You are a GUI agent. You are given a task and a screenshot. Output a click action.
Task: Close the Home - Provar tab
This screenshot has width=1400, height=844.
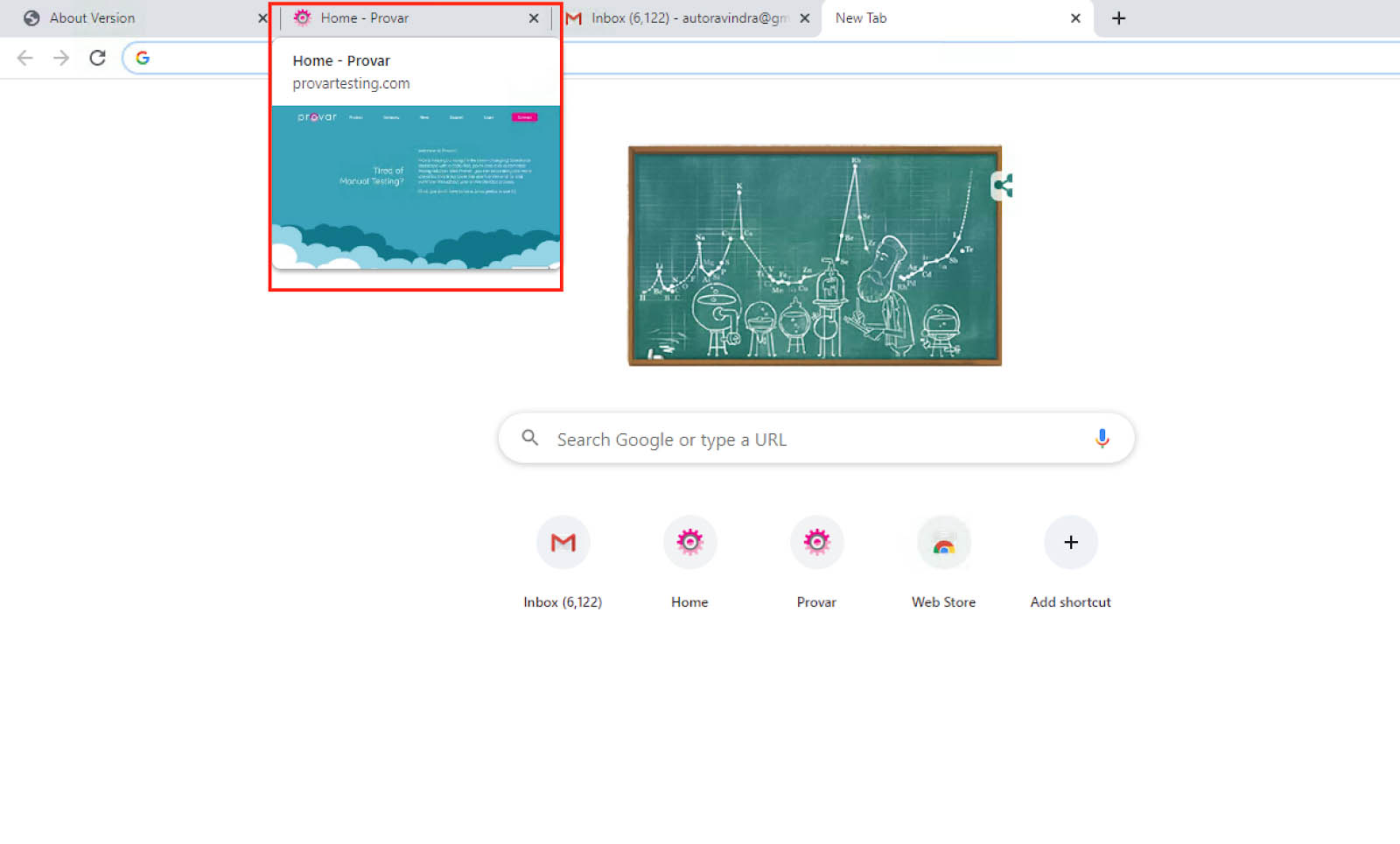(534, 18)
